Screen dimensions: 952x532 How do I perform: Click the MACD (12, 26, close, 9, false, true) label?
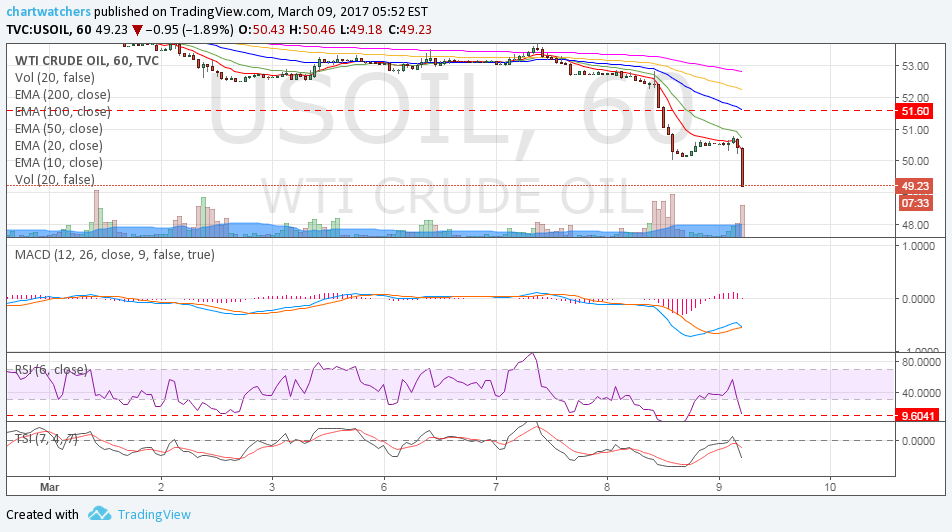point(115,254)
